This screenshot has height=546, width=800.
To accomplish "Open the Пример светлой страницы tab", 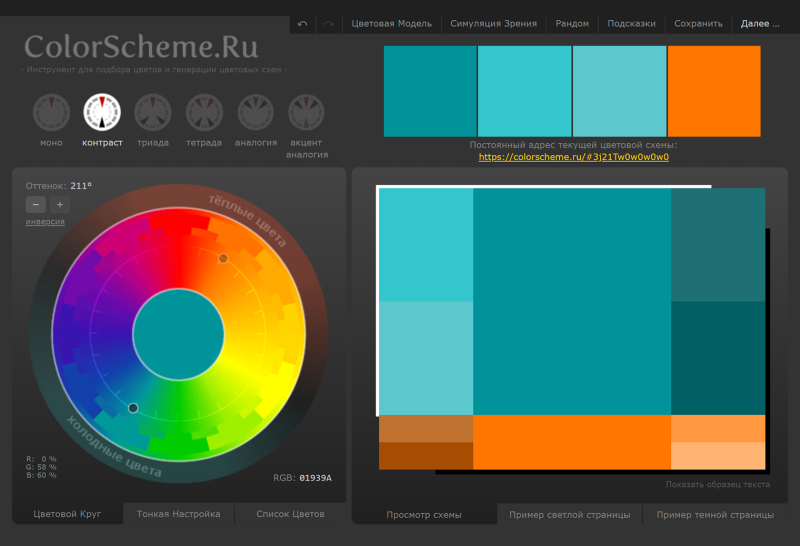I will (x=569, y=515).
